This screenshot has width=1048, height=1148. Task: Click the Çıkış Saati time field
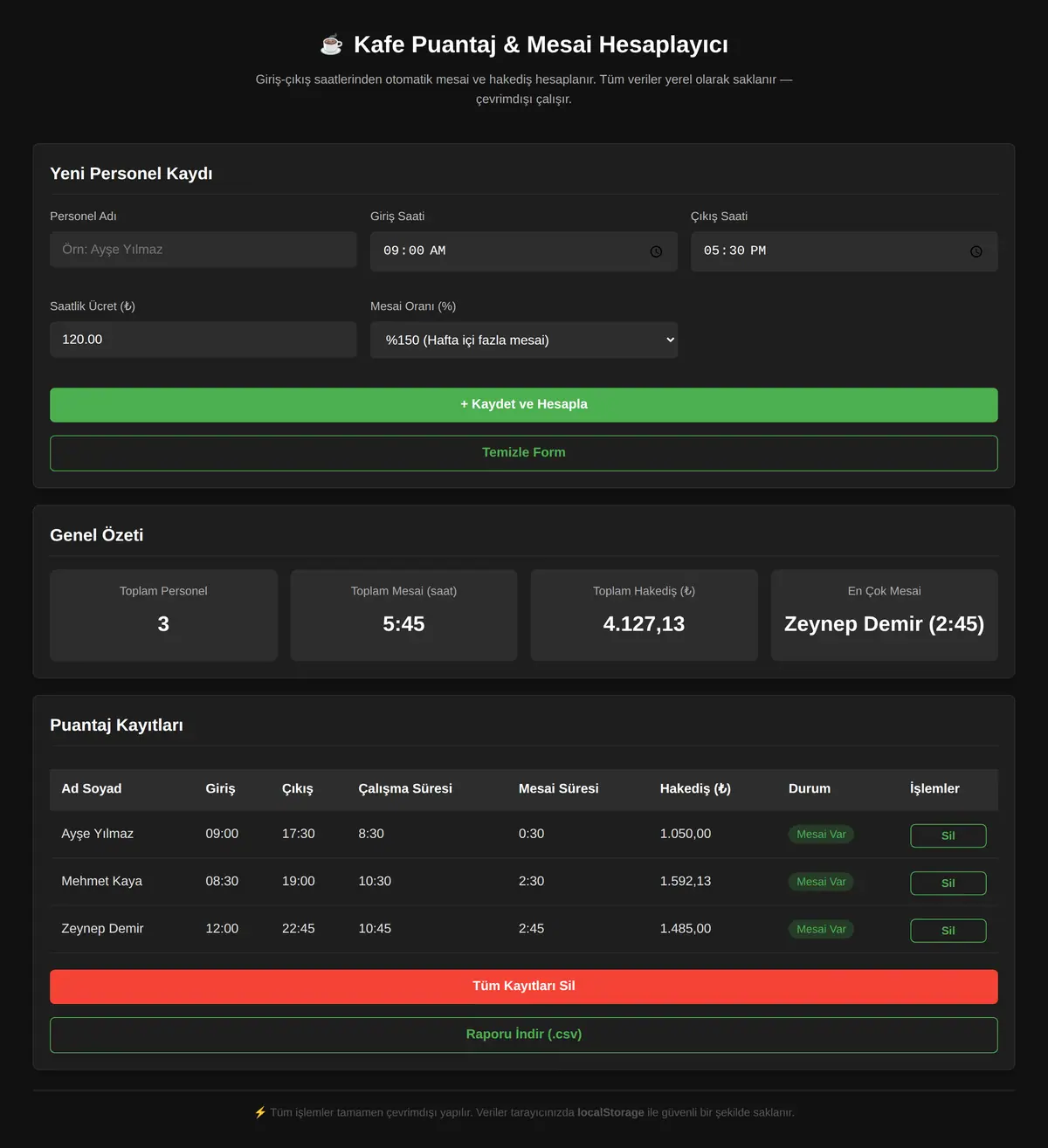(845, 251)
